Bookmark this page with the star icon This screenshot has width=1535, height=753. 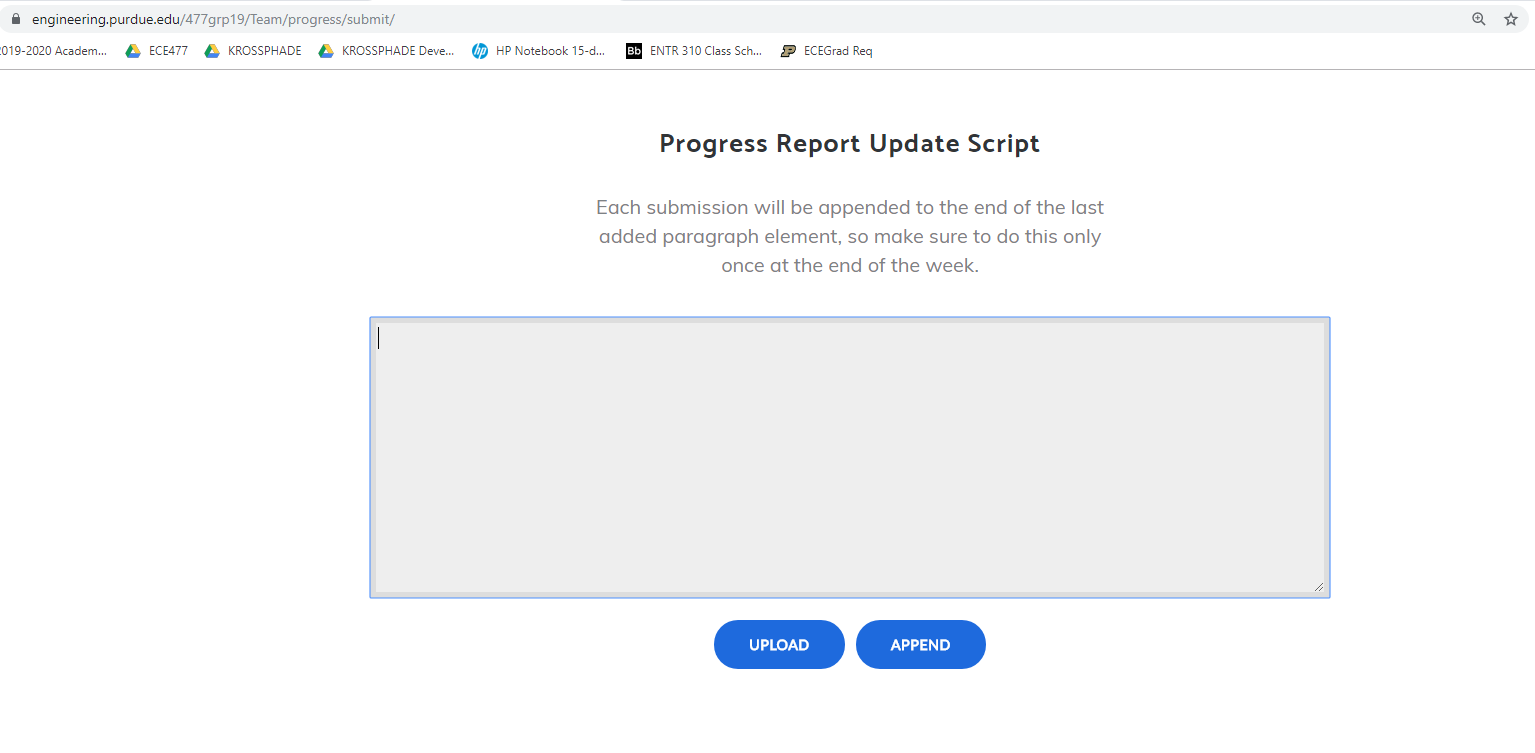(1511, 19)
